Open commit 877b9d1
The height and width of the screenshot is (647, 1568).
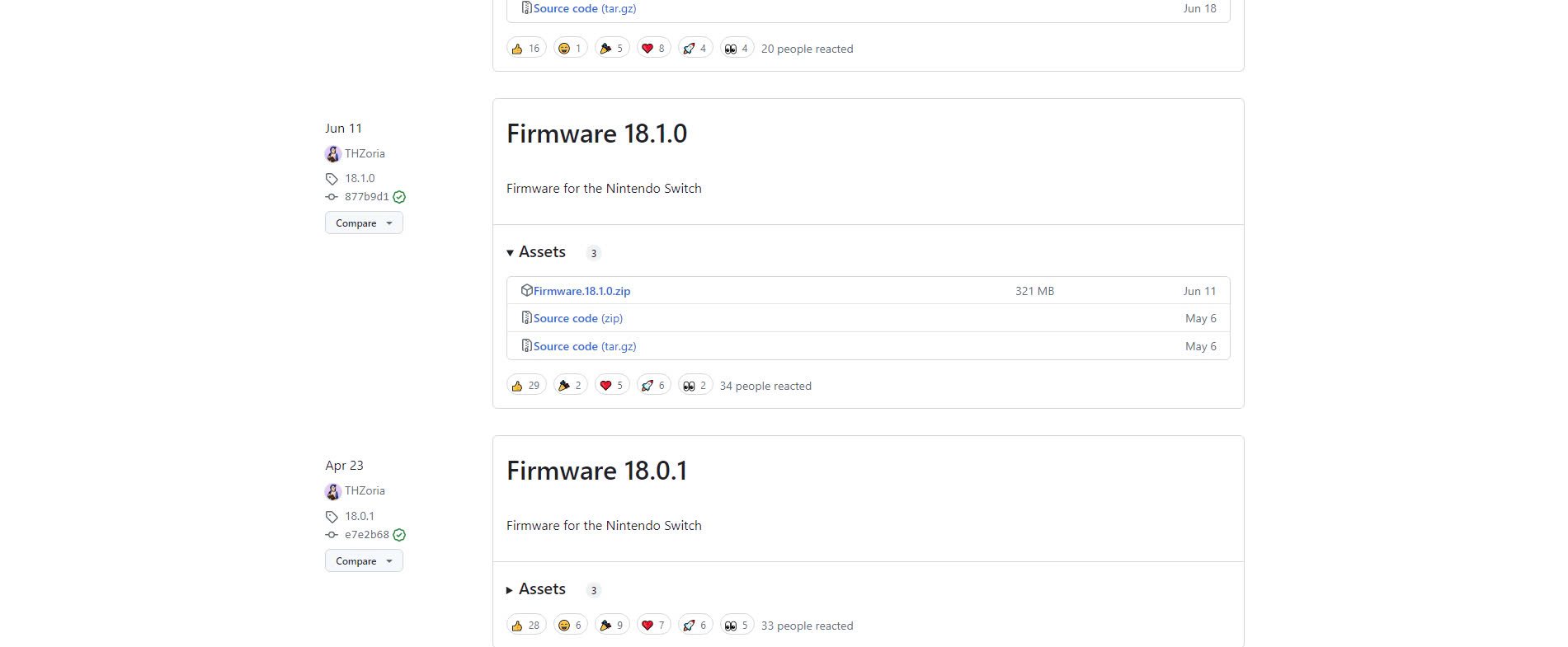(x=366, y=197)
